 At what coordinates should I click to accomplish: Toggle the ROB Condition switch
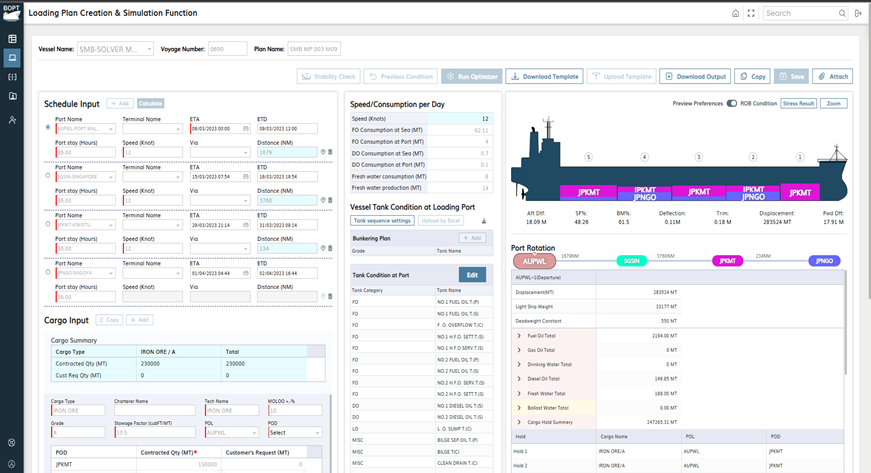pyautogui.click(x=732, y=103)
